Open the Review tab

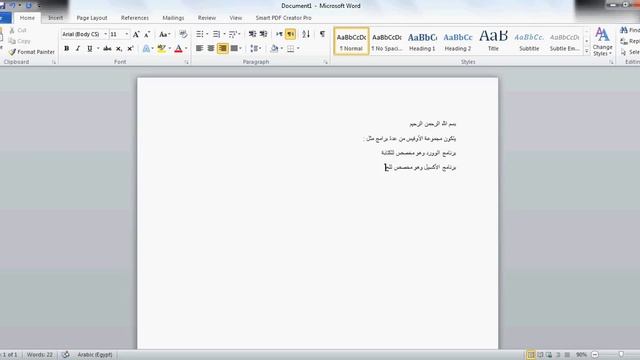[x=207, y=18]
